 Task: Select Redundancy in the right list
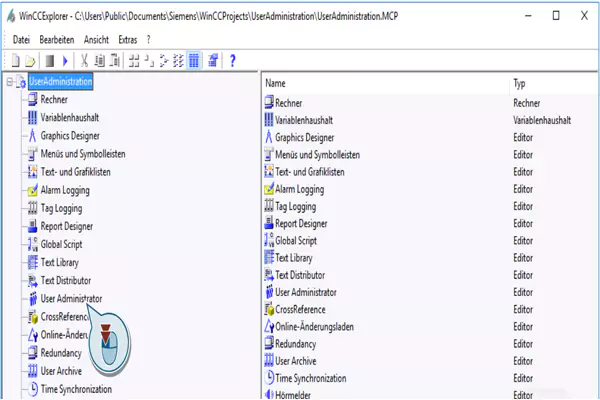point(295,344)
